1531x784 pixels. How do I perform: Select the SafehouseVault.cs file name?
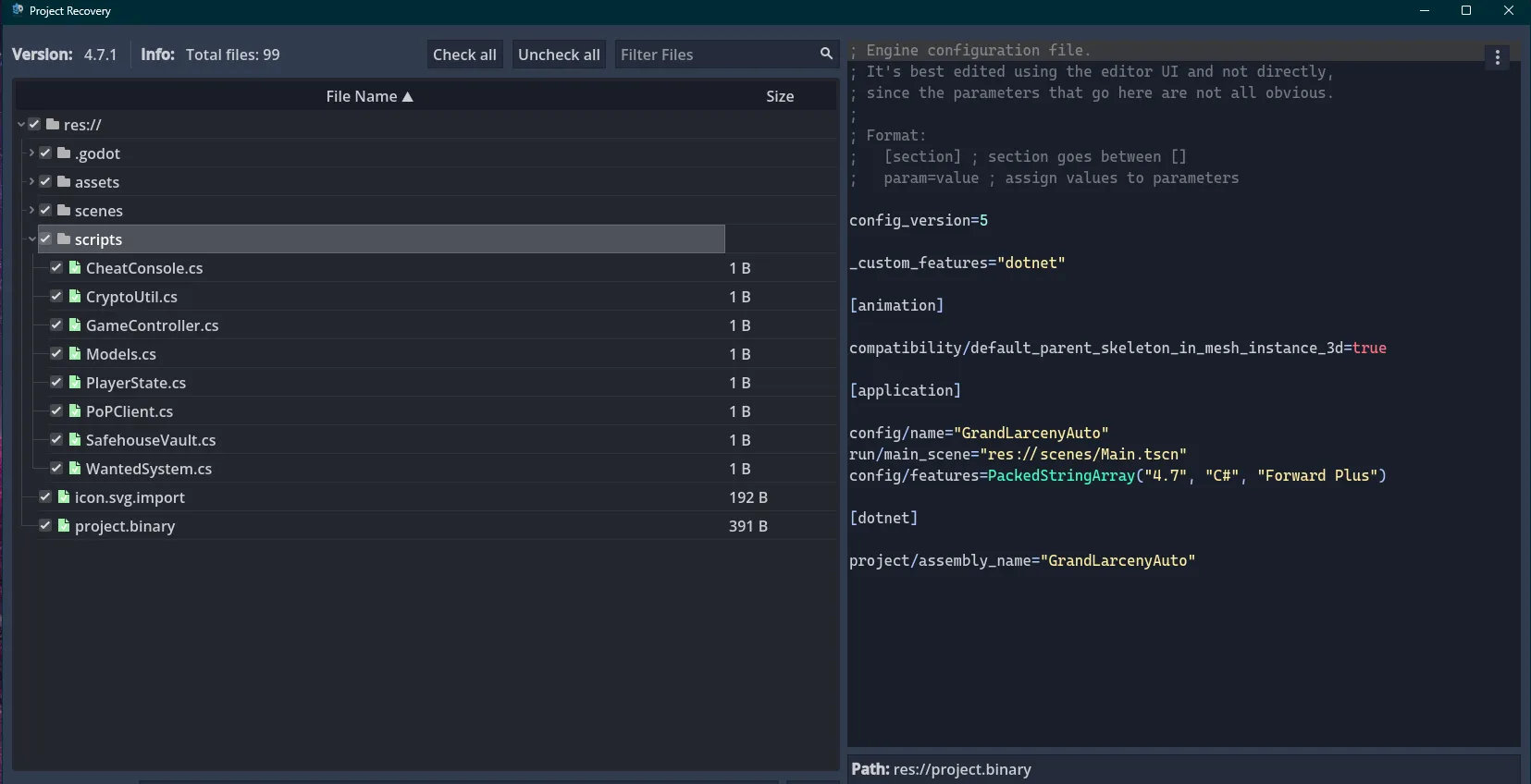[151, 440]
